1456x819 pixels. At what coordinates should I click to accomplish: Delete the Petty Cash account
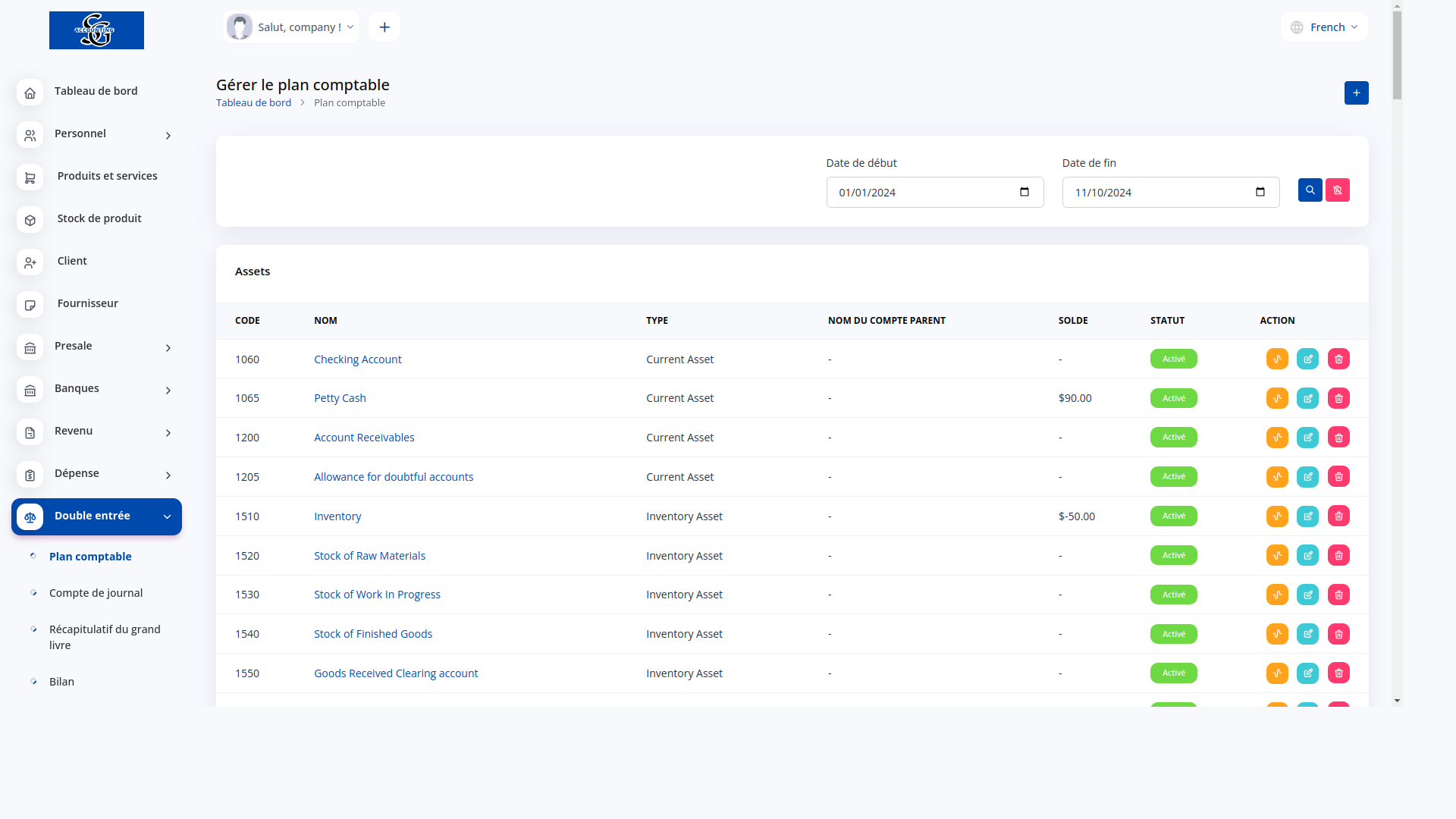coord(1338,398)
